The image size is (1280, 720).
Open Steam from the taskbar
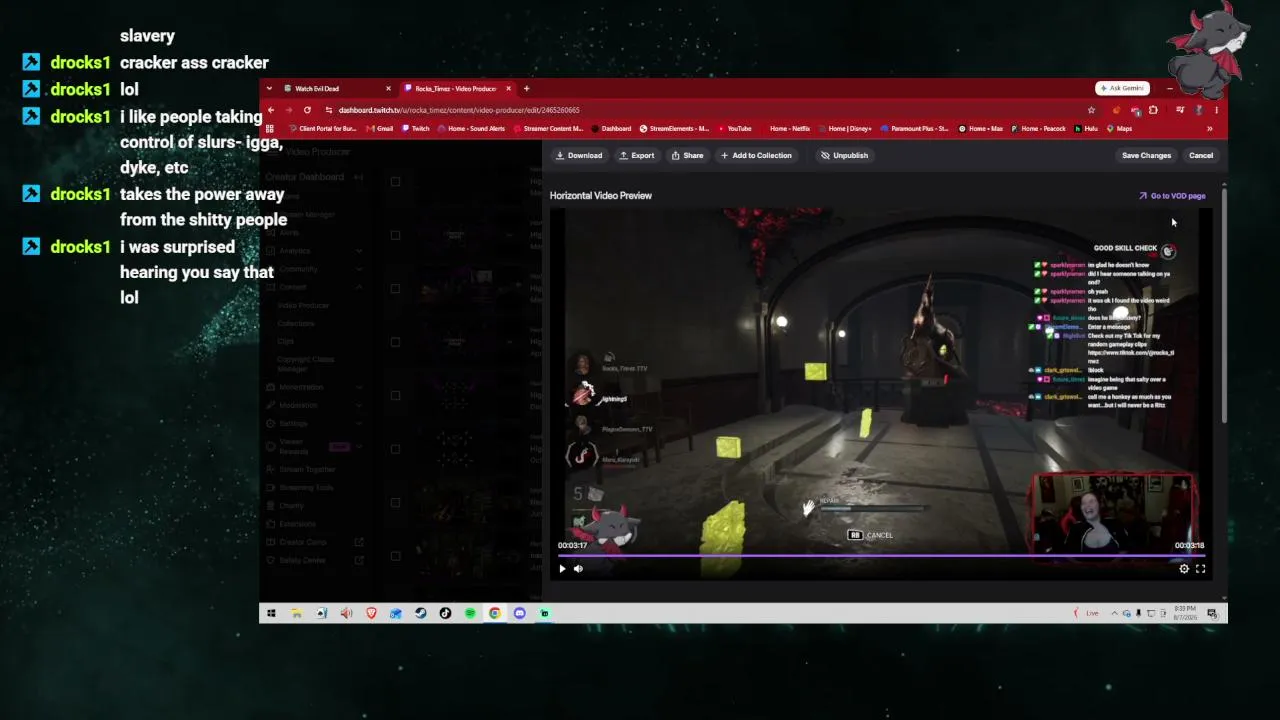420,613
